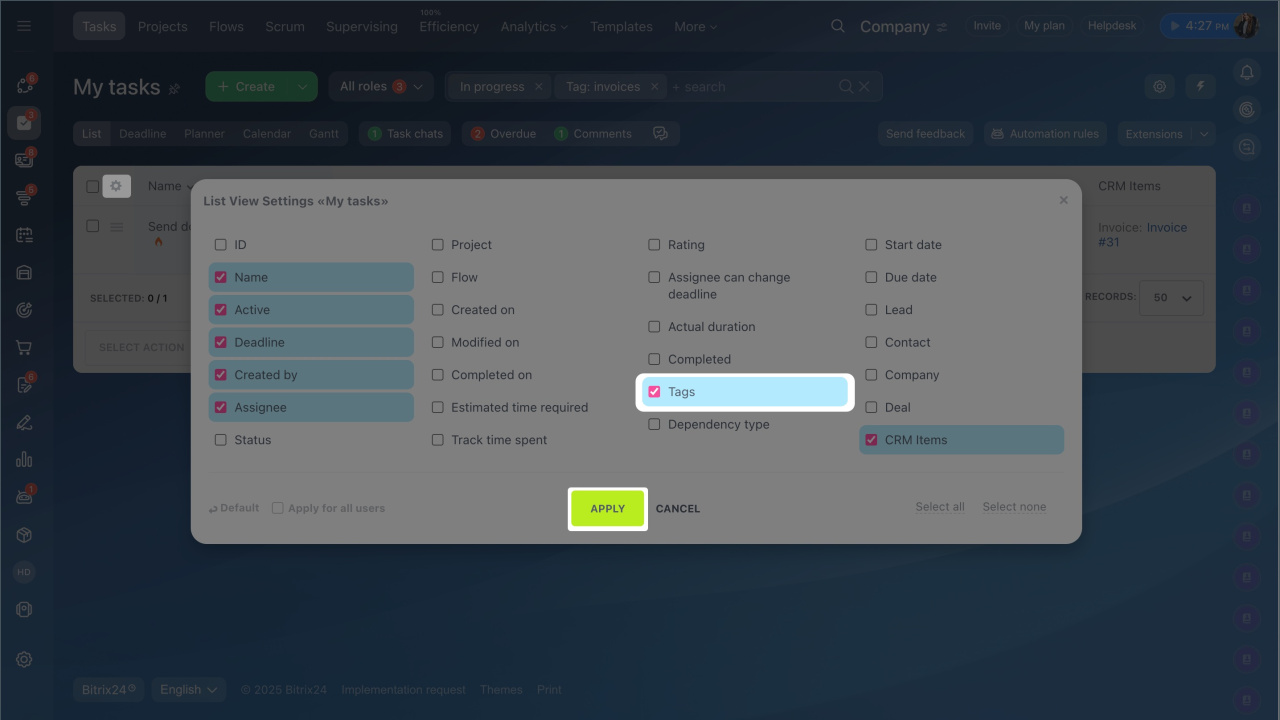Viewport: 1280px width, 720px height.
Task: Click the list settings gear icon
Action: point(116,186)
